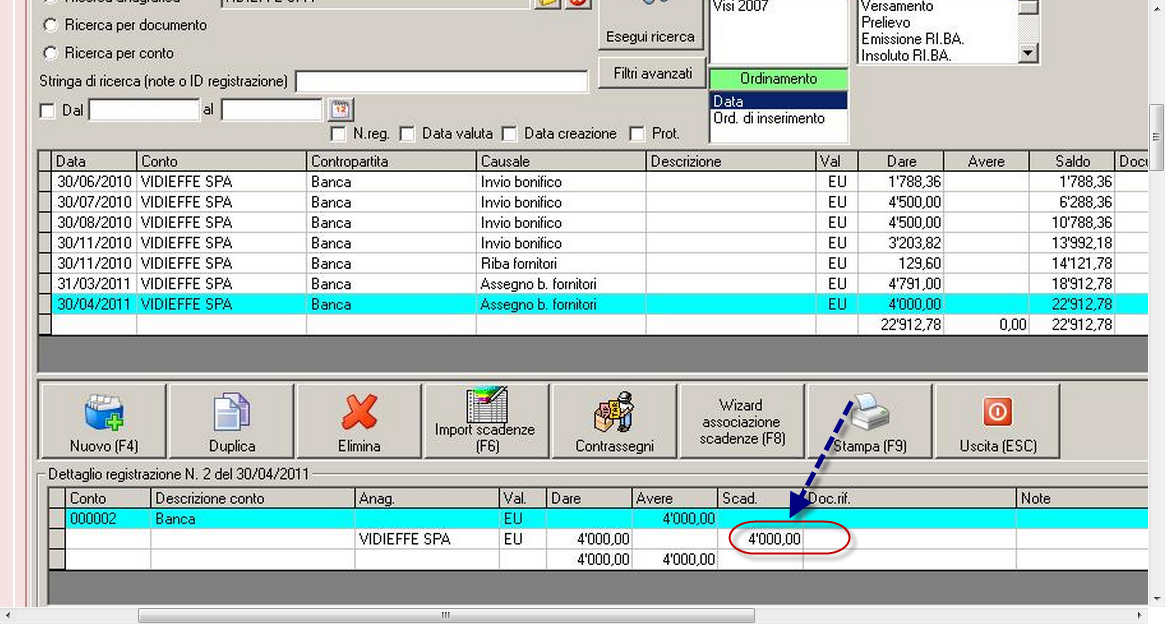The width and height of the screenshot is (1165, 624).
Task: Click the vertical scrollbar down arrow
Action: 1157,598
